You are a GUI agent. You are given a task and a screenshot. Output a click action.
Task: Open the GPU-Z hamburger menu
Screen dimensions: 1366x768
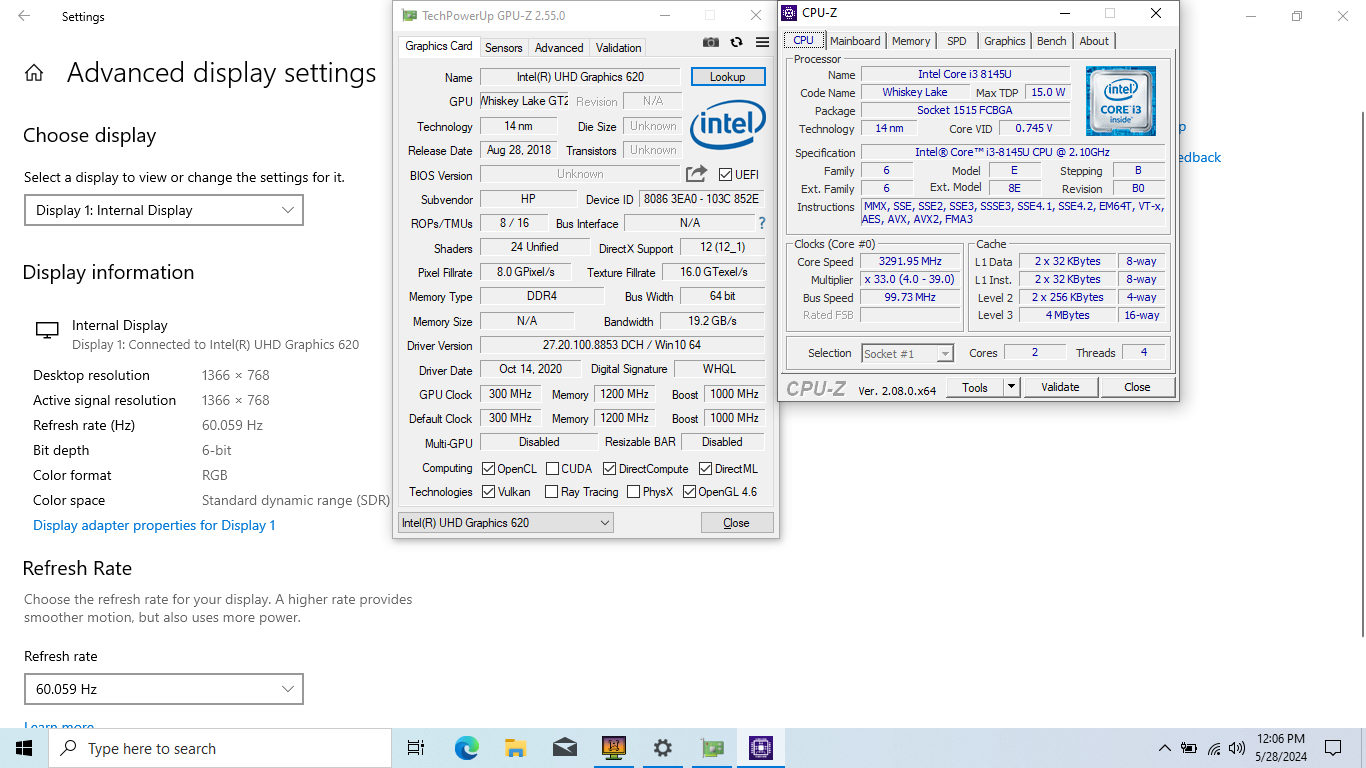763,43
